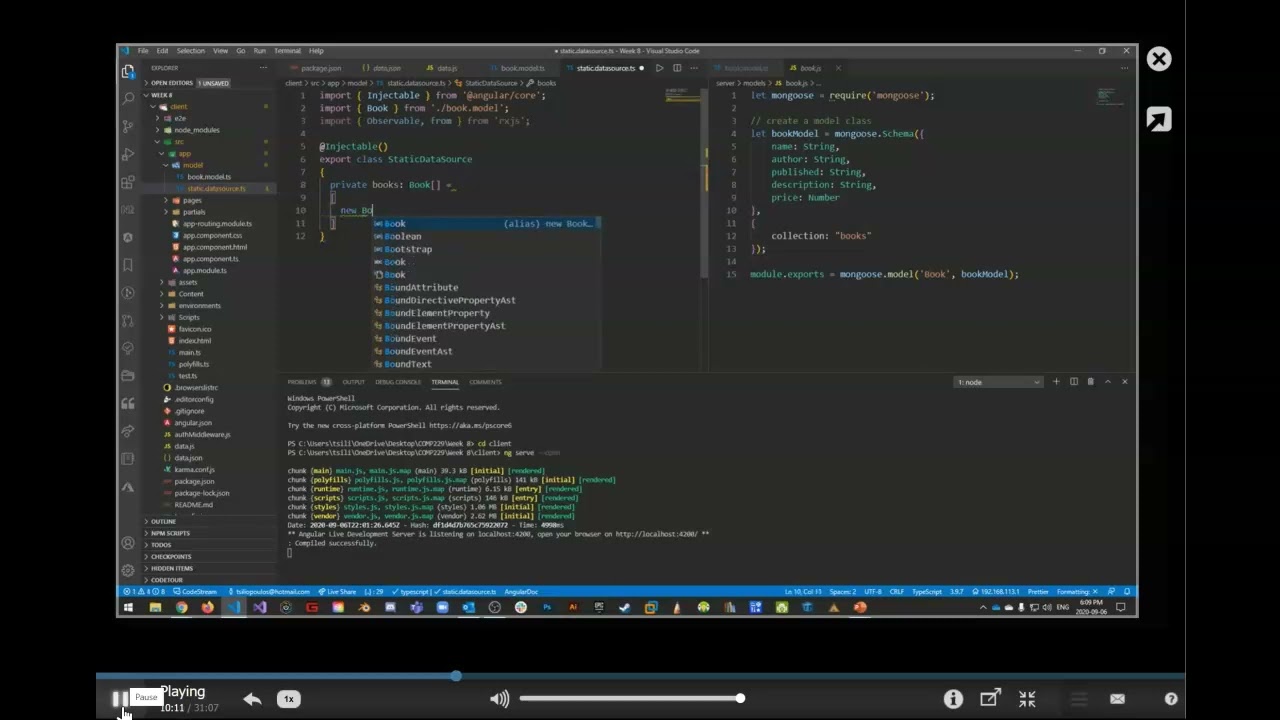The width and height of the screenshot is (1280, 720).
Task: Click TypeScript language mode in status bar
Action: (x=927, y=592)
